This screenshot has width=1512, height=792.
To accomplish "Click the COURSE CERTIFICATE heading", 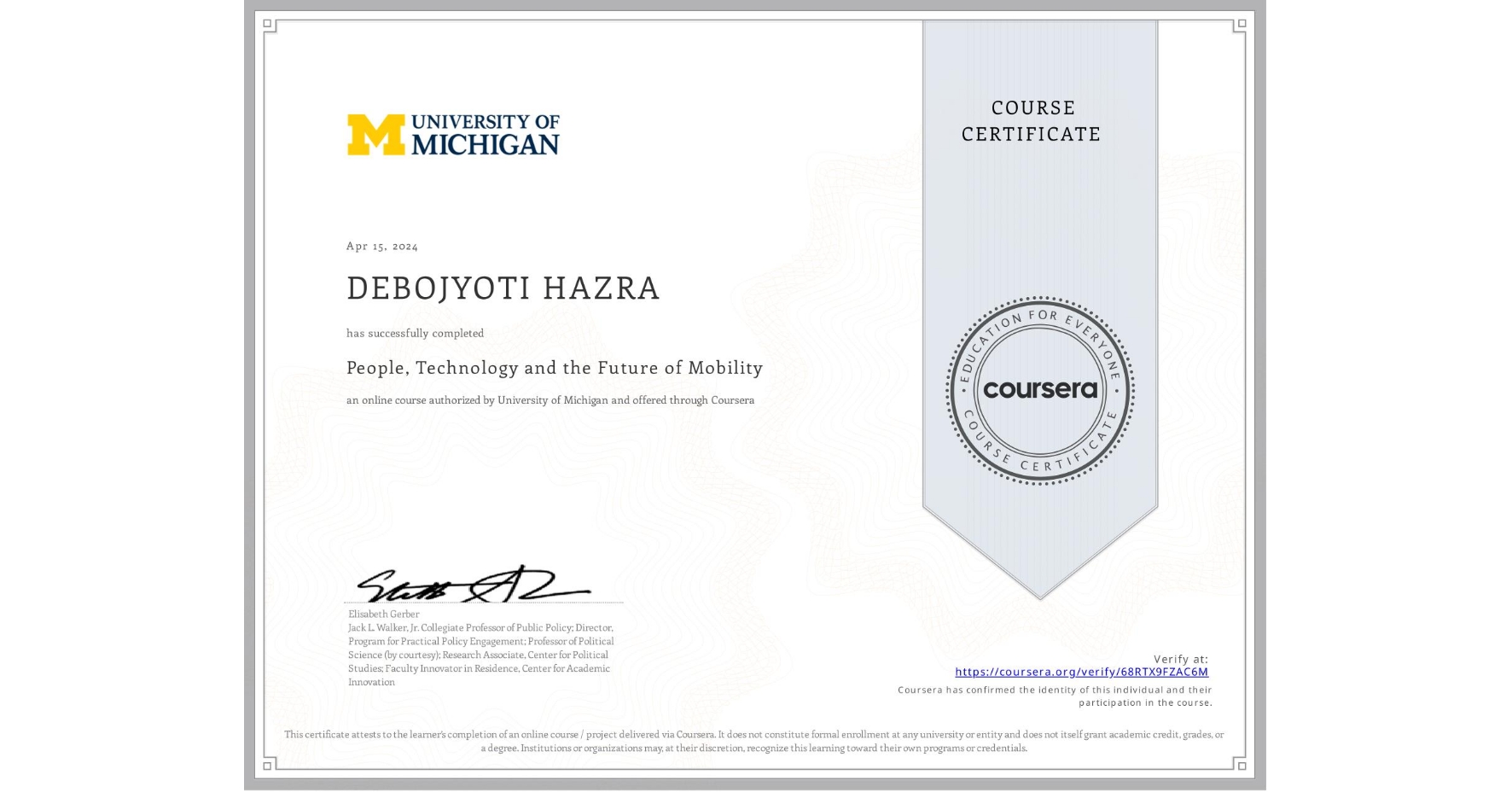I will (x=1032, y=121).
